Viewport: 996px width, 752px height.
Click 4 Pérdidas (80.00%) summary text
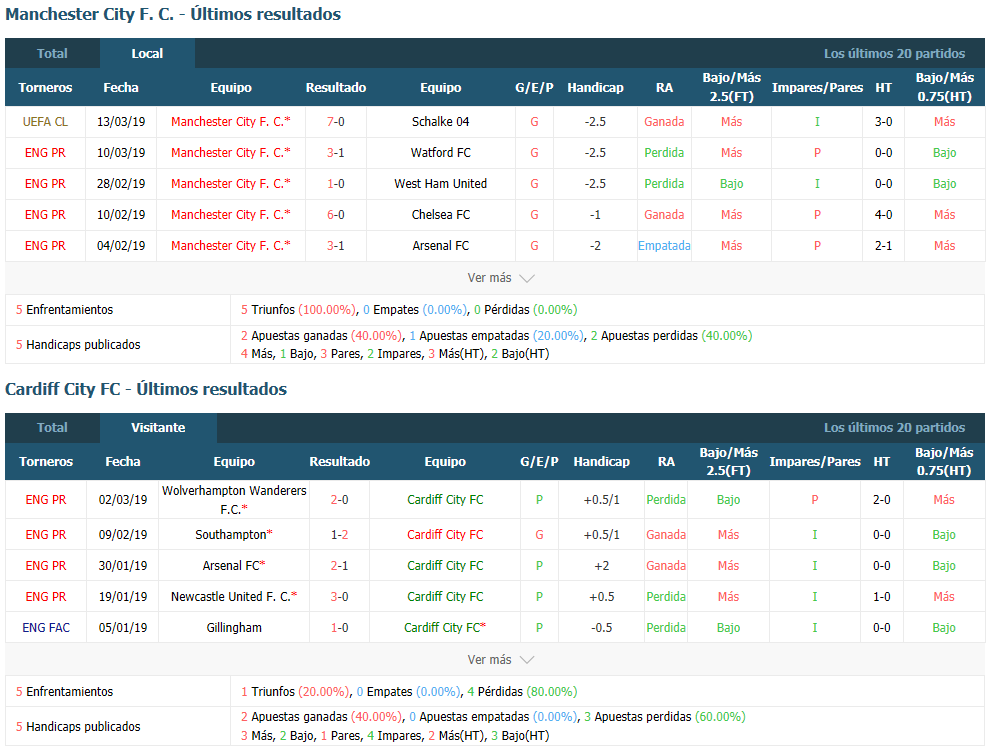click(x=522, y=692)
